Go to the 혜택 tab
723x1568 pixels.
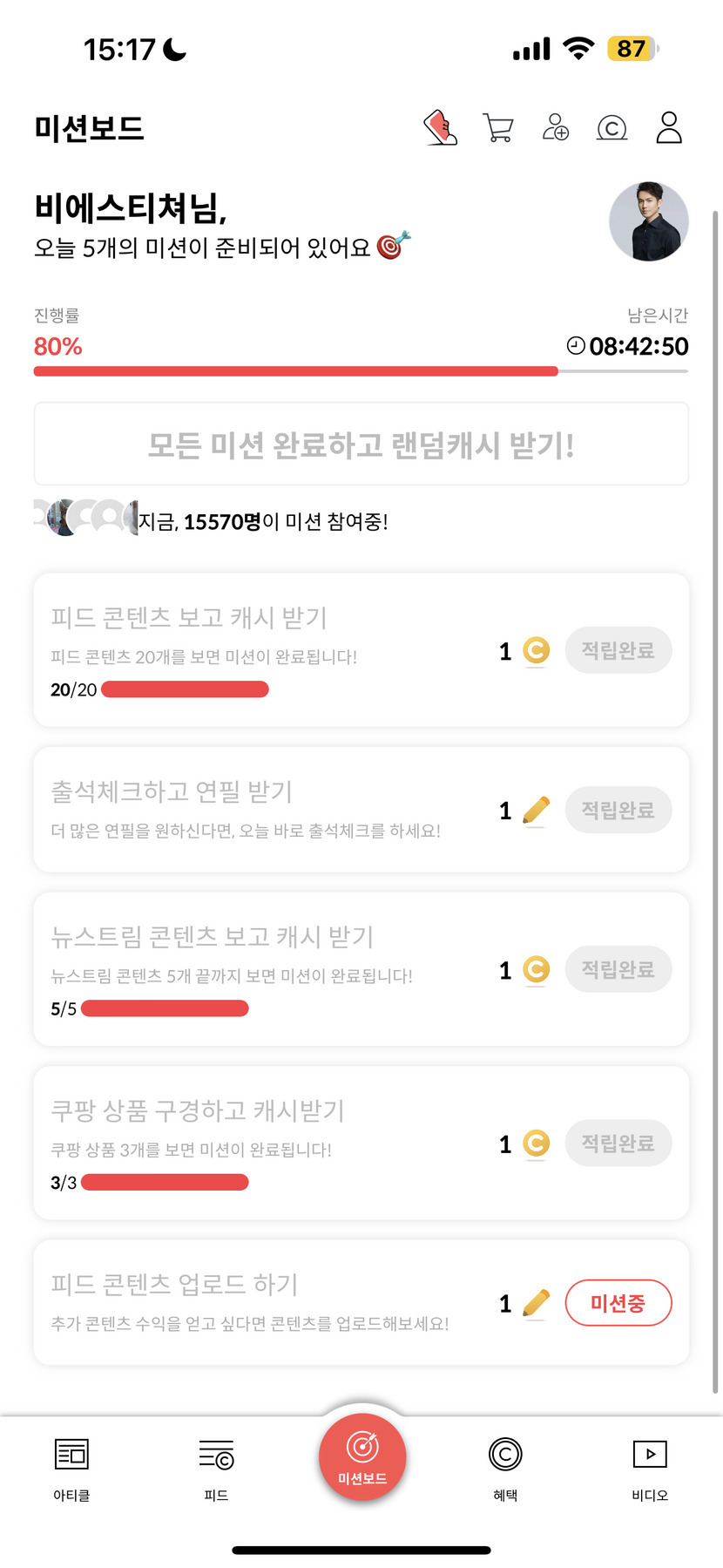505,1469
